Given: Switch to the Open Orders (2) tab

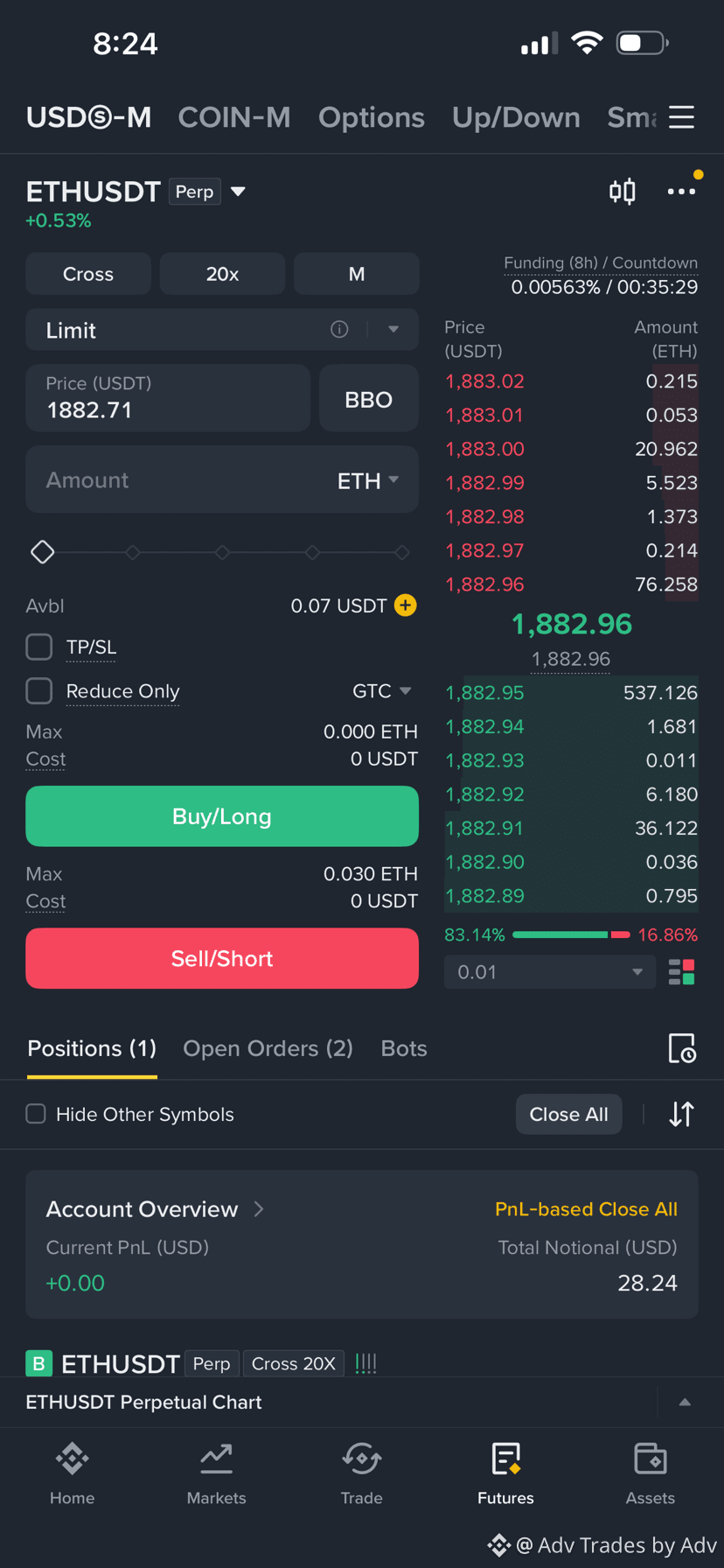Looking at the screenshot, I should click(x=268, y=1048).
